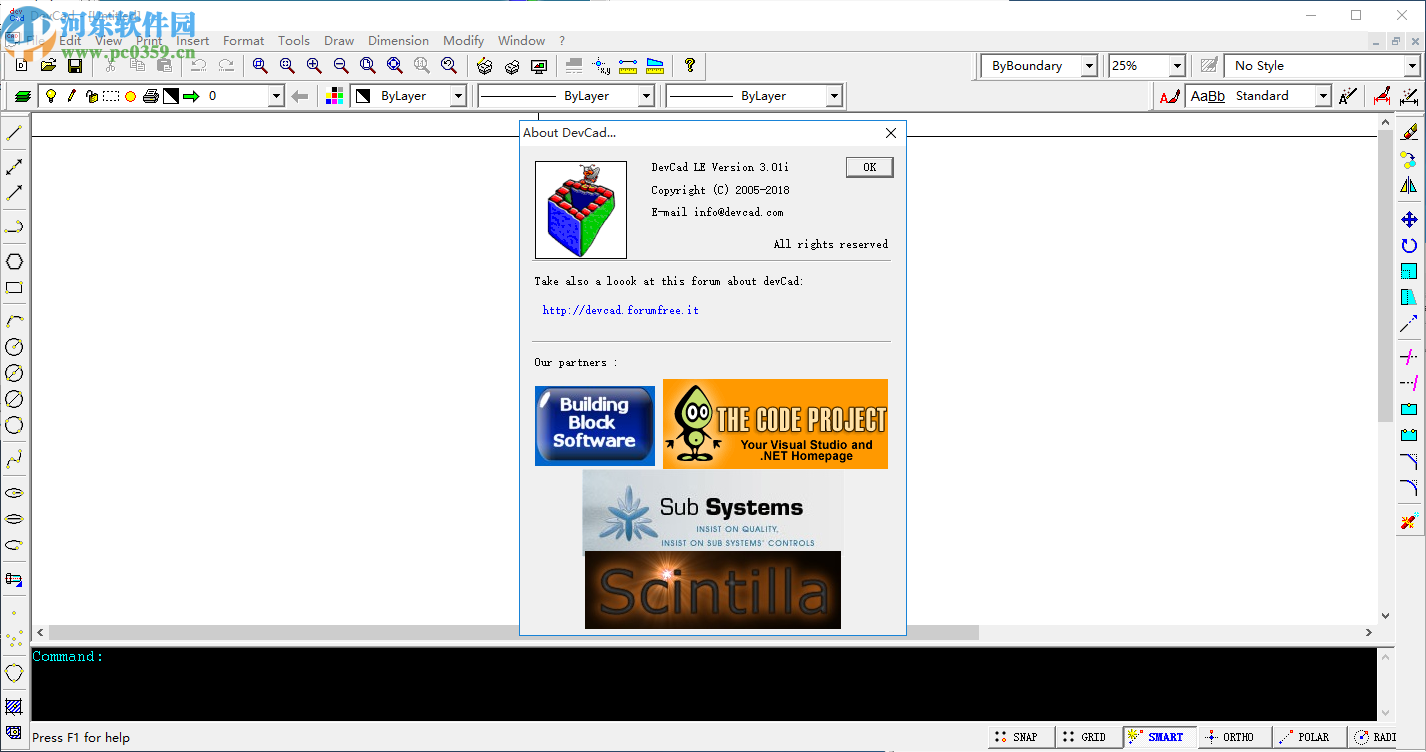The height and width of the screenshot is (752, 1426).
Task: Click the Sub Systems partner banner
Action: point(714,513)
